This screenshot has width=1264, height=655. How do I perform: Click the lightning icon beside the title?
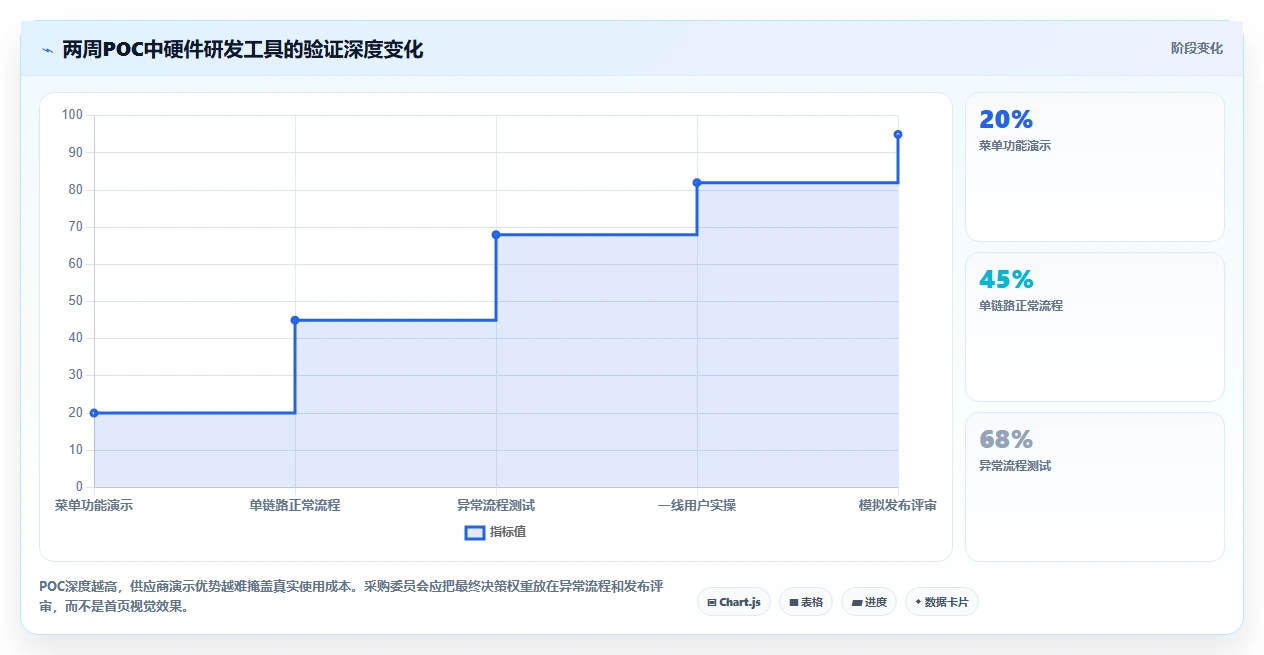(x=47, y=49)
